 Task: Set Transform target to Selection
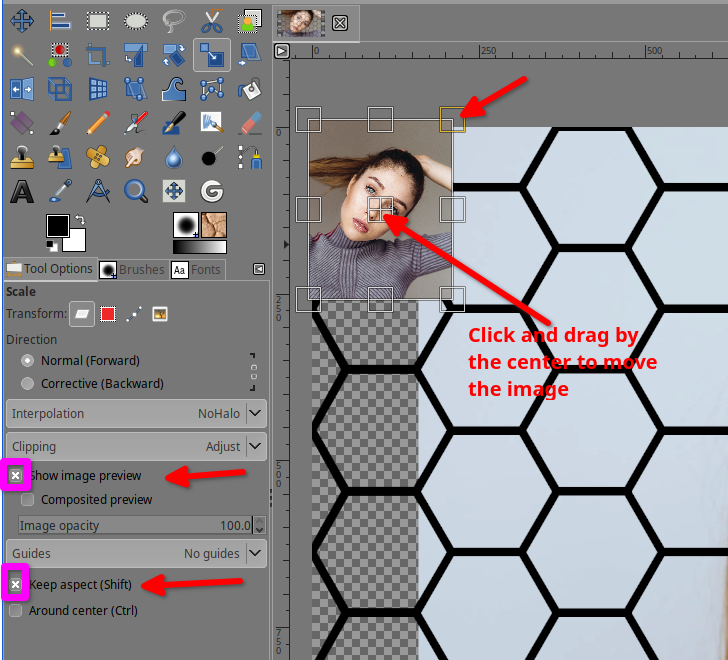pyautogui.click(x=108, y=314)
